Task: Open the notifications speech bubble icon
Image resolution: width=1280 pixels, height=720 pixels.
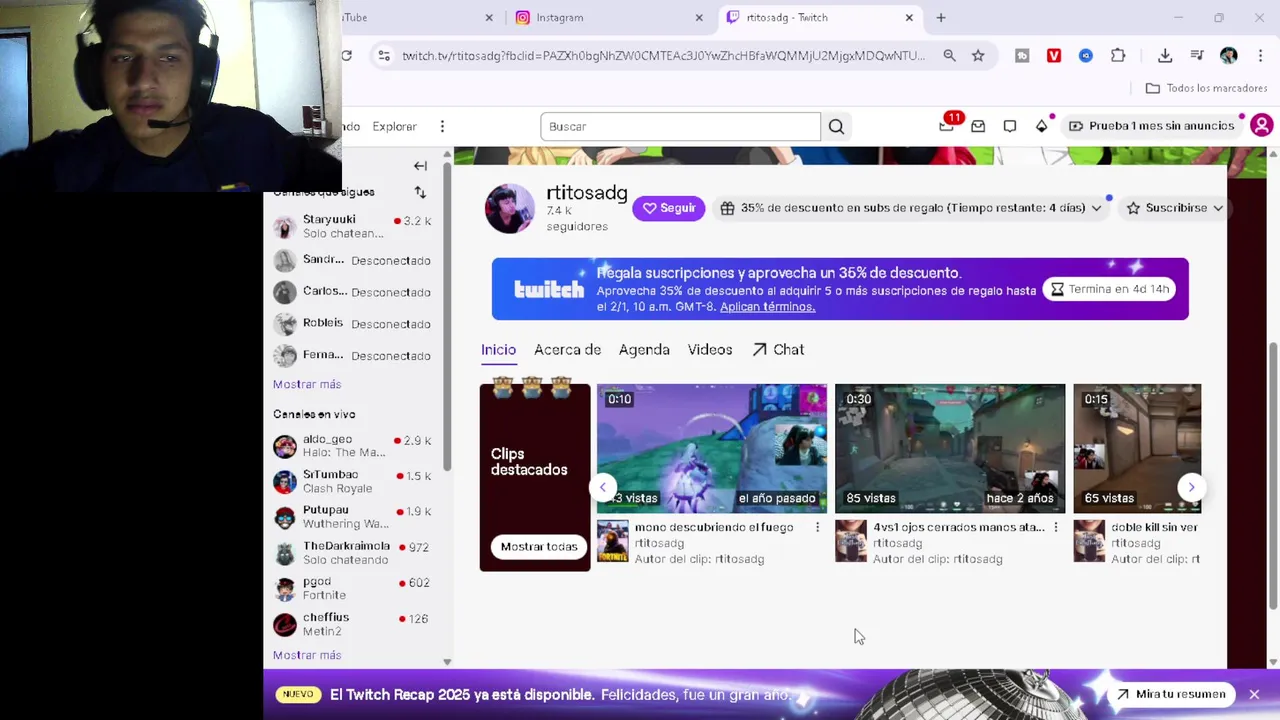Action: (1010, 126)
